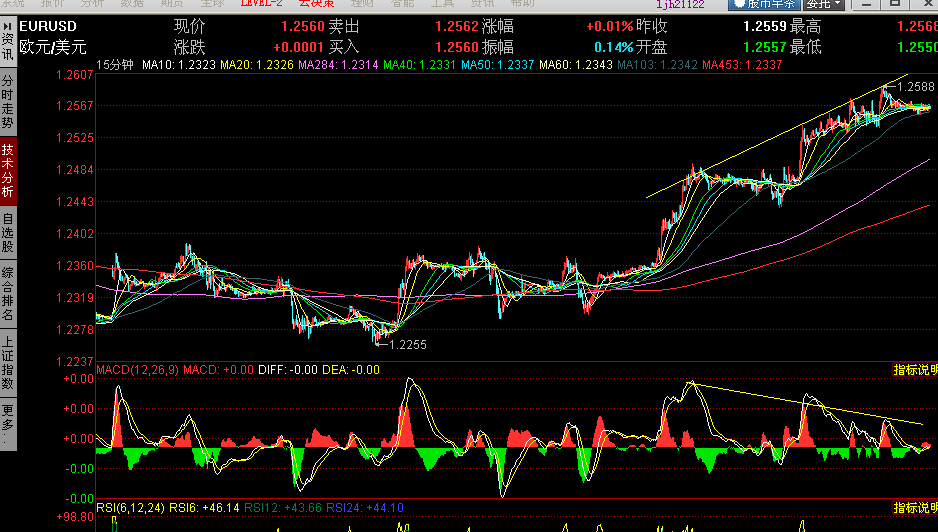Click the RSI6: +46.14 value

(x=204, y=507)
